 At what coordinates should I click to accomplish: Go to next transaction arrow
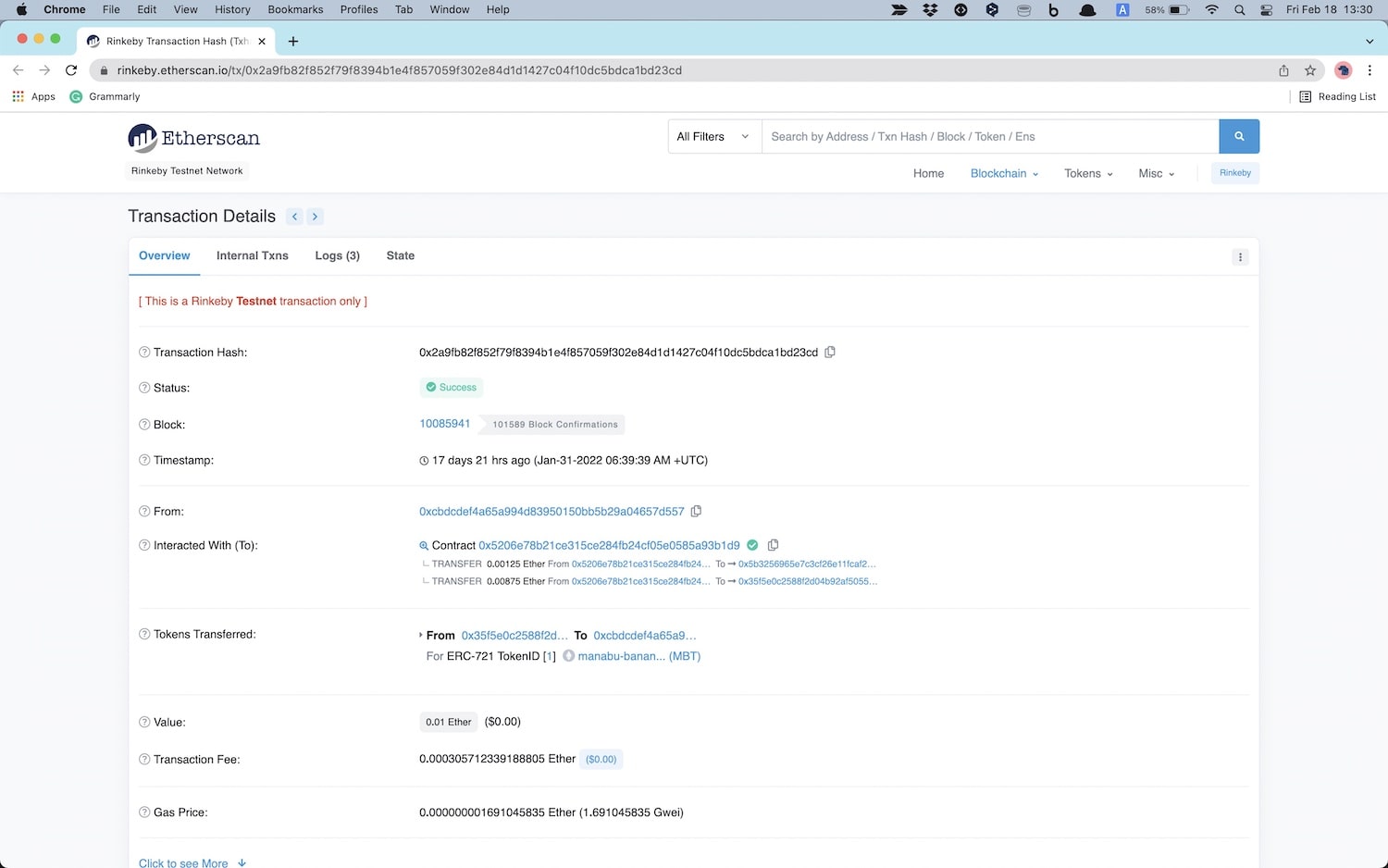click(315, 217)
